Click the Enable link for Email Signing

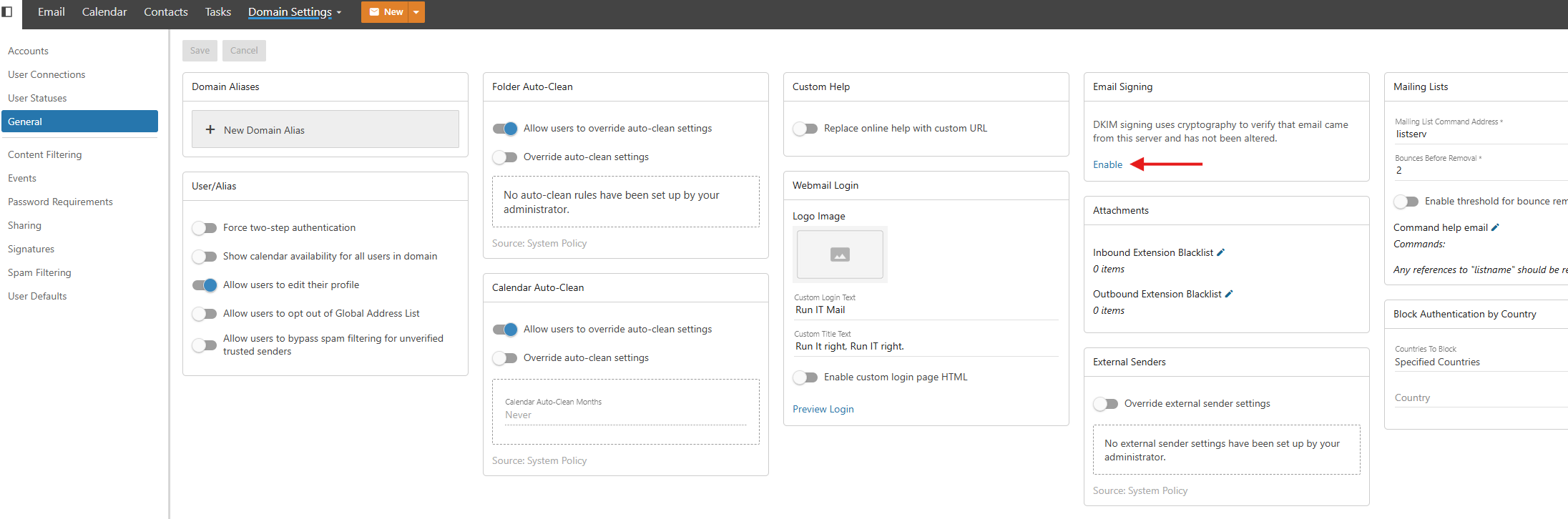pyautogui.click(x=1107, y=164)
